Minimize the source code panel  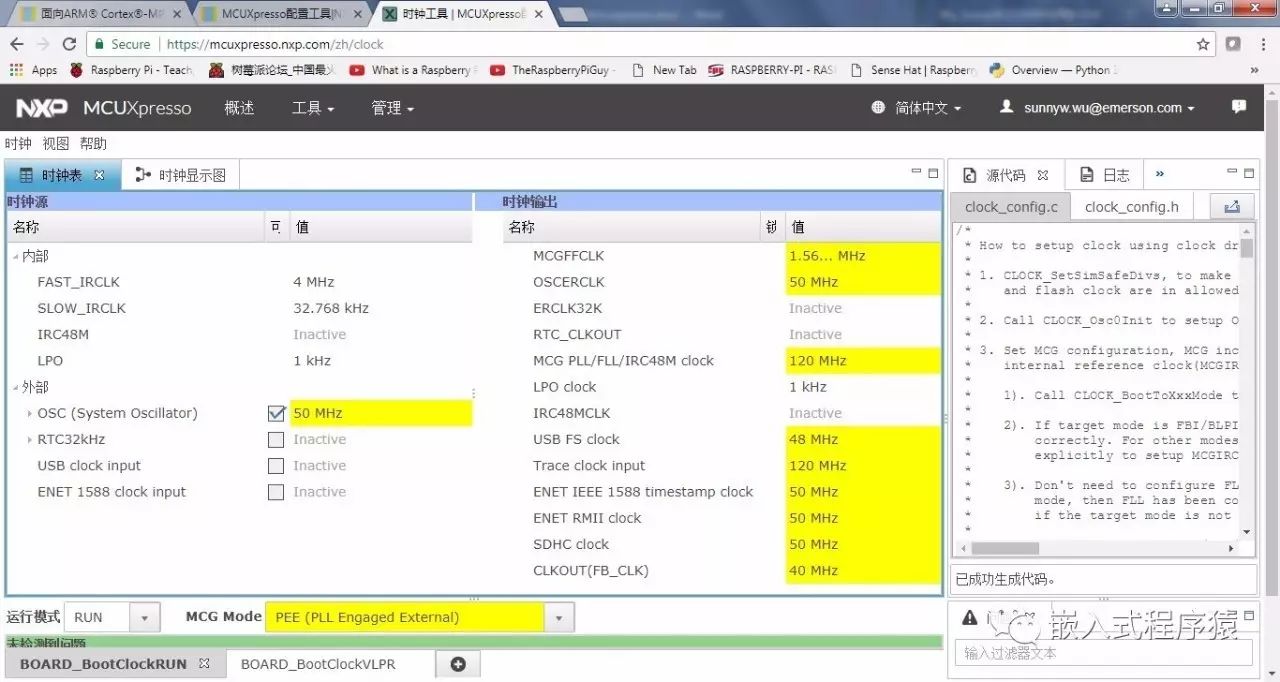pyautogui.click(x=1232, y=172)
